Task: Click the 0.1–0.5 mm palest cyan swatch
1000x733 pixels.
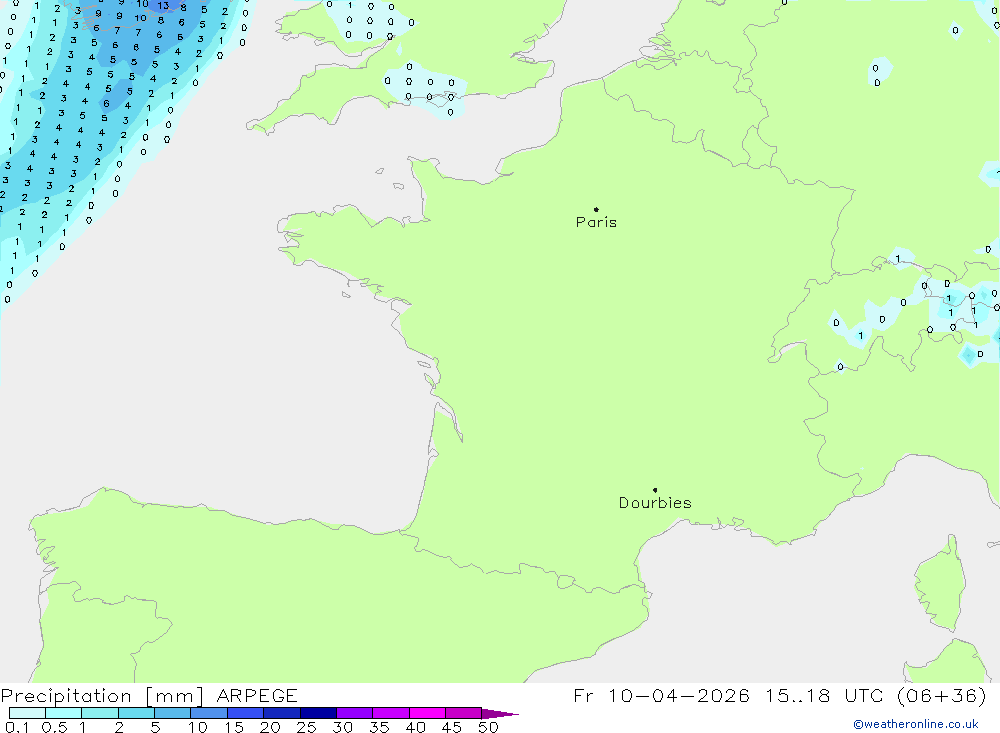Action: [27, 713]
